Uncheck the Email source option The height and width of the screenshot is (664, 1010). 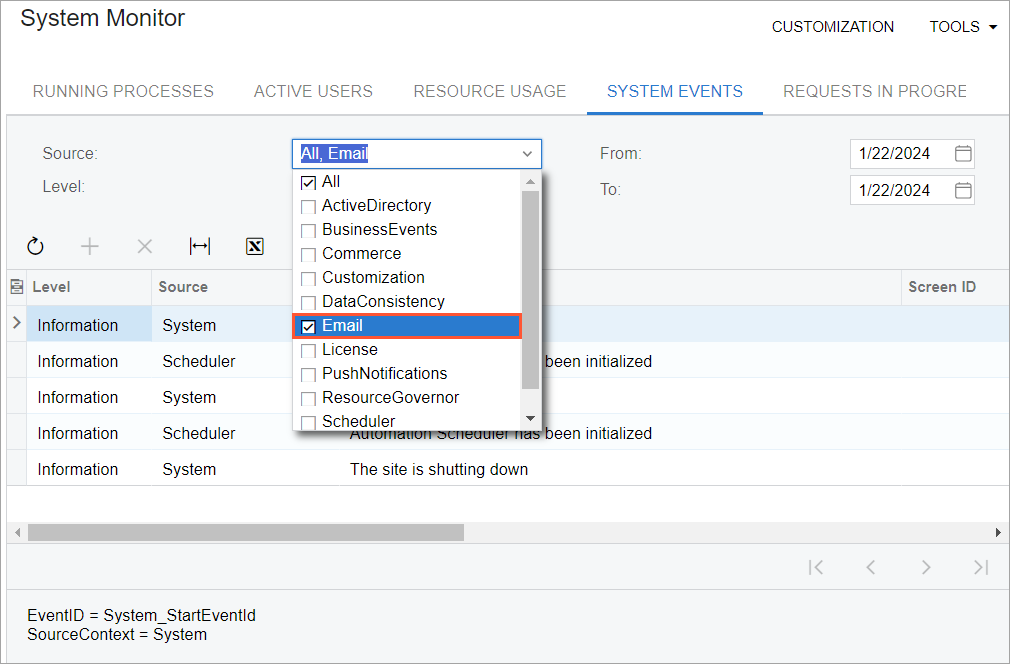(309, 327)
